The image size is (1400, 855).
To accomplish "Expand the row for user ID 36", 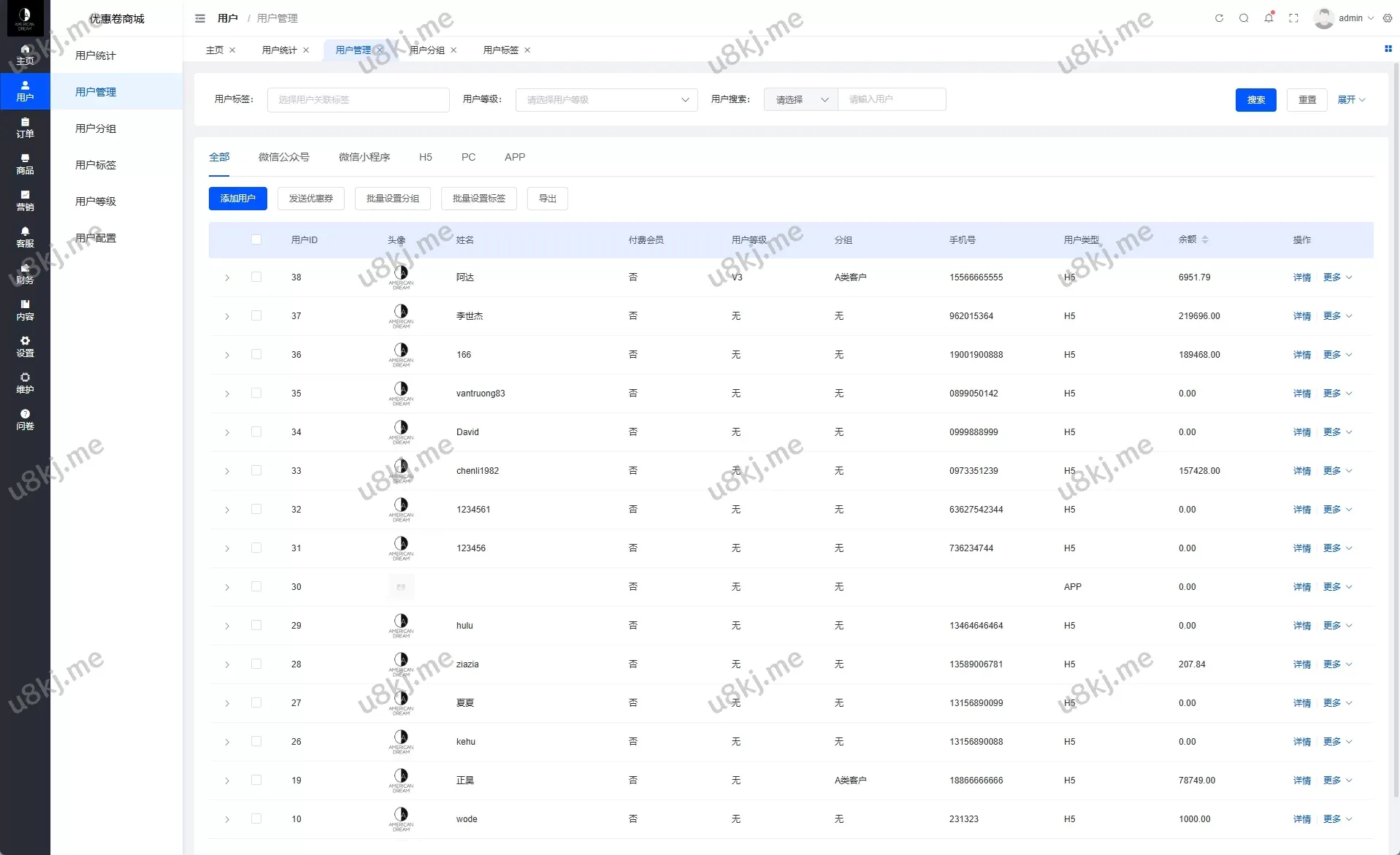I will 227,355.
